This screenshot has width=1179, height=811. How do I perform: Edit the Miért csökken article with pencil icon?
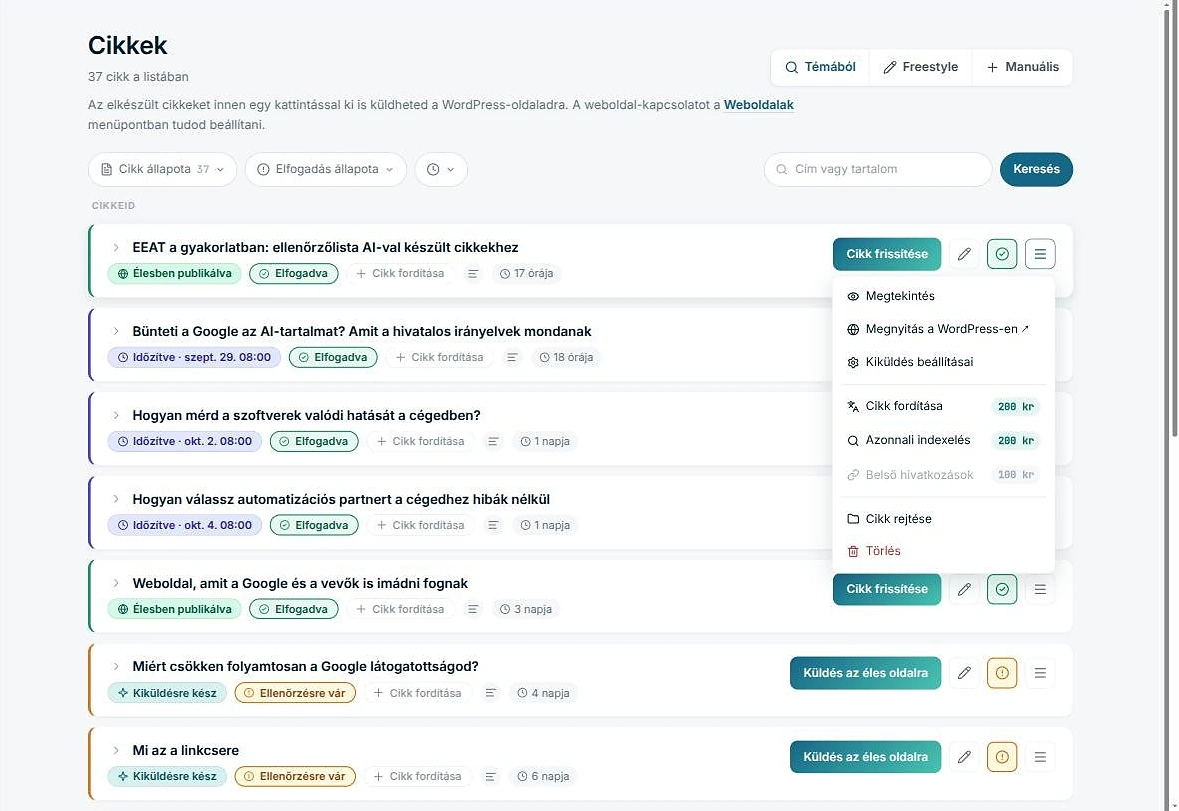964,673
